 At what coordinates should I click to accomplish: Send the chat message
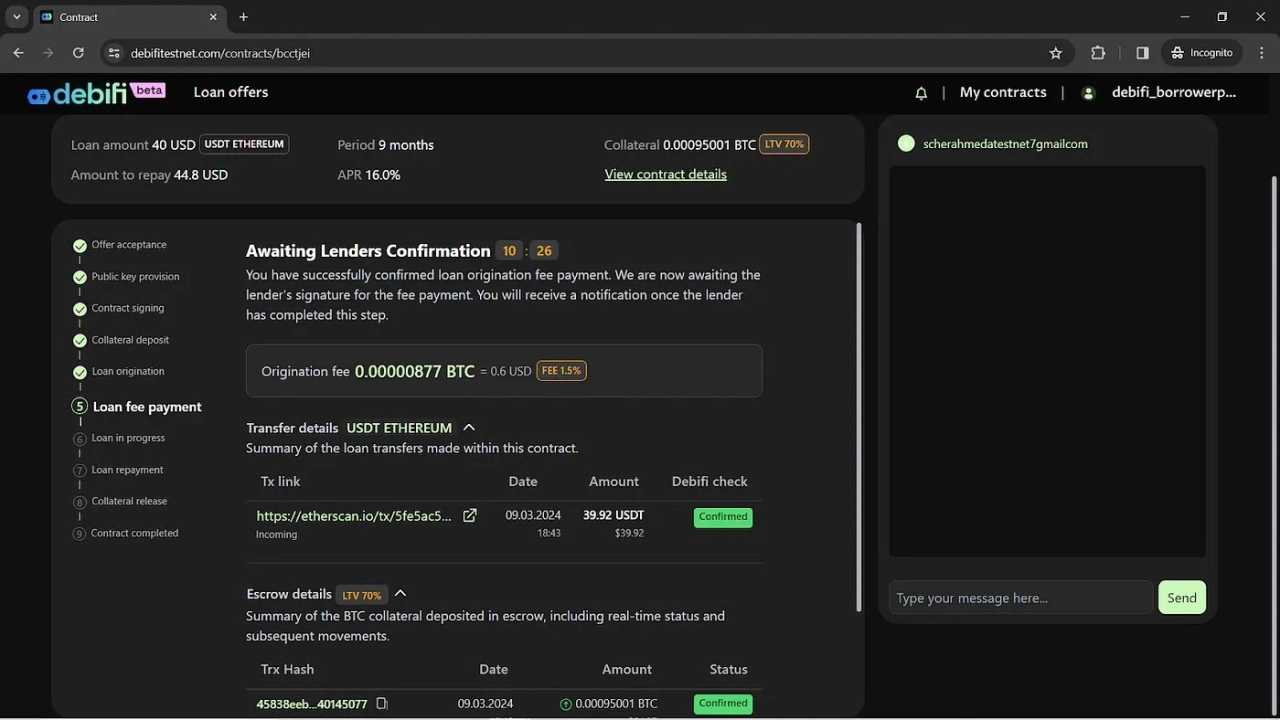1181,598
